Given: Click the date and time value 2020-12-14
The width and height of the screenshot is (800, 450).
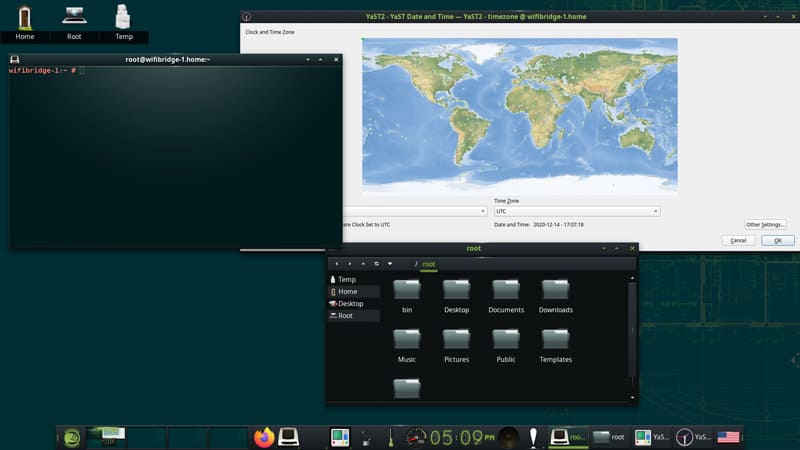Looking at the screenshot, I should pyautogui.click(x=558, y=224).
